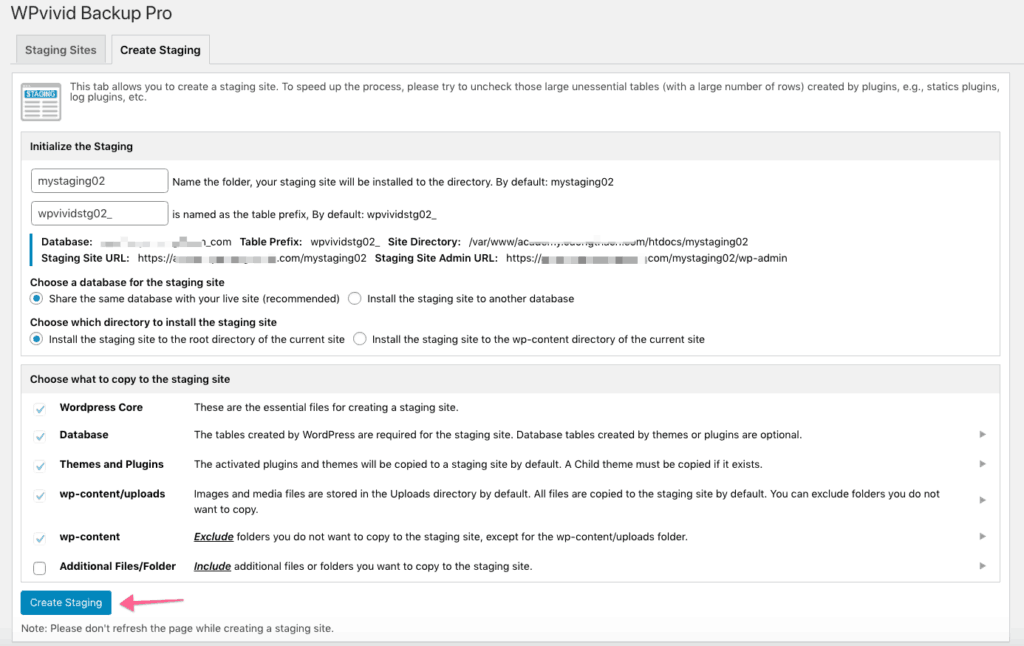The height and width of the screenshot is (646, 1024).
Task: Expand the wp-content row arrow
Action: [x=982, y=536]
